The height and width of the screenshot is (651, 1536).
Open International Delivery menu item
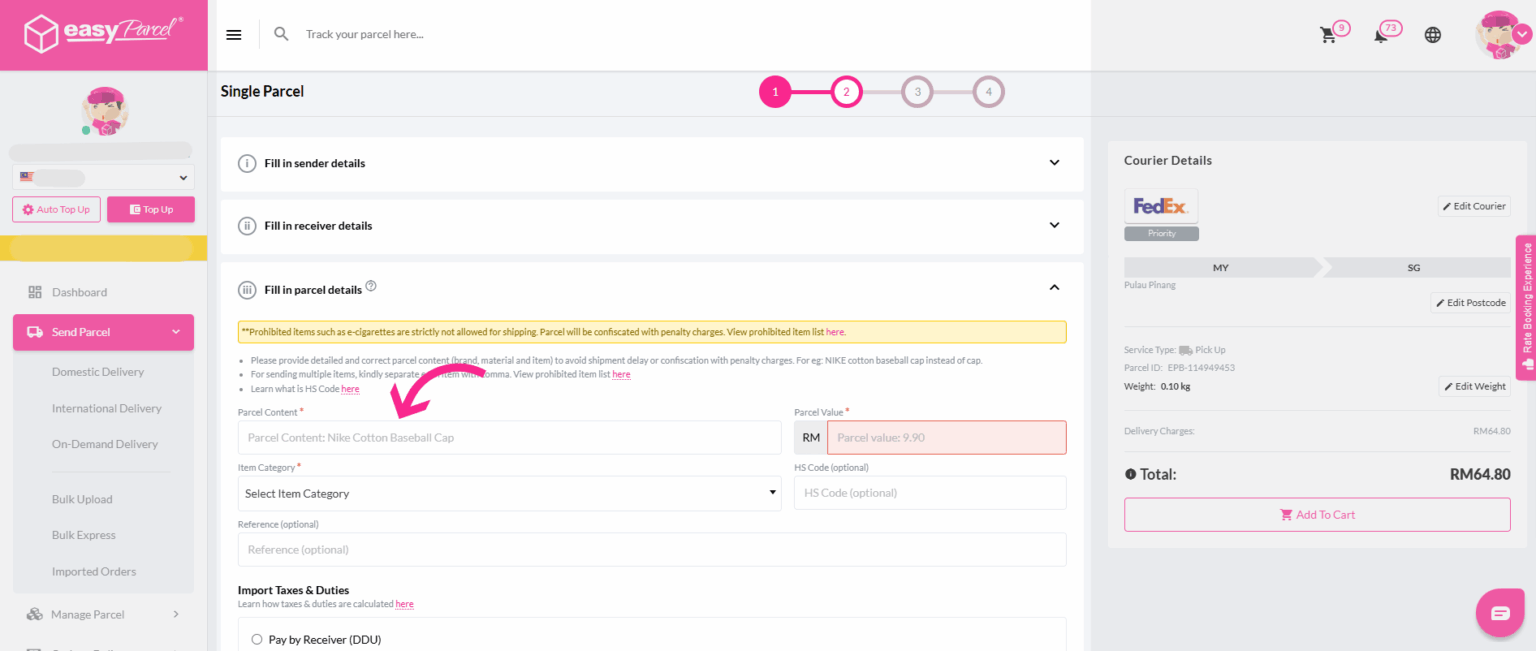[x=106, y=408]
